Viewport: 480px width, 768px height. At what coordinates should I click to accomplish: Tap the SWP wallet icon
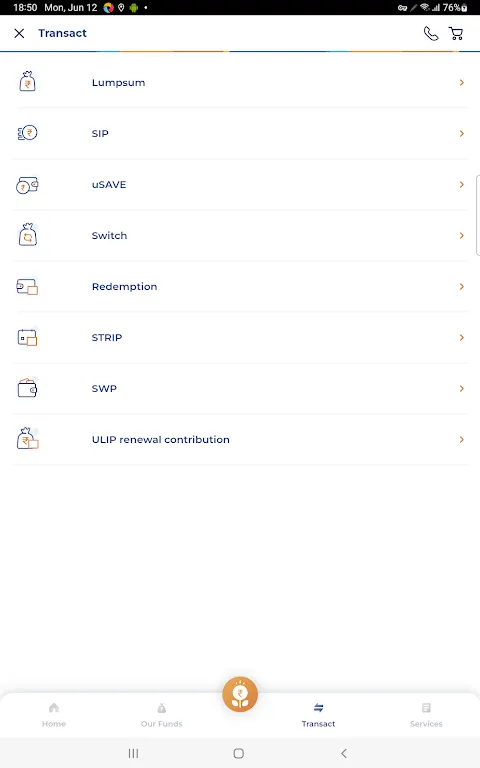(27, 388)
